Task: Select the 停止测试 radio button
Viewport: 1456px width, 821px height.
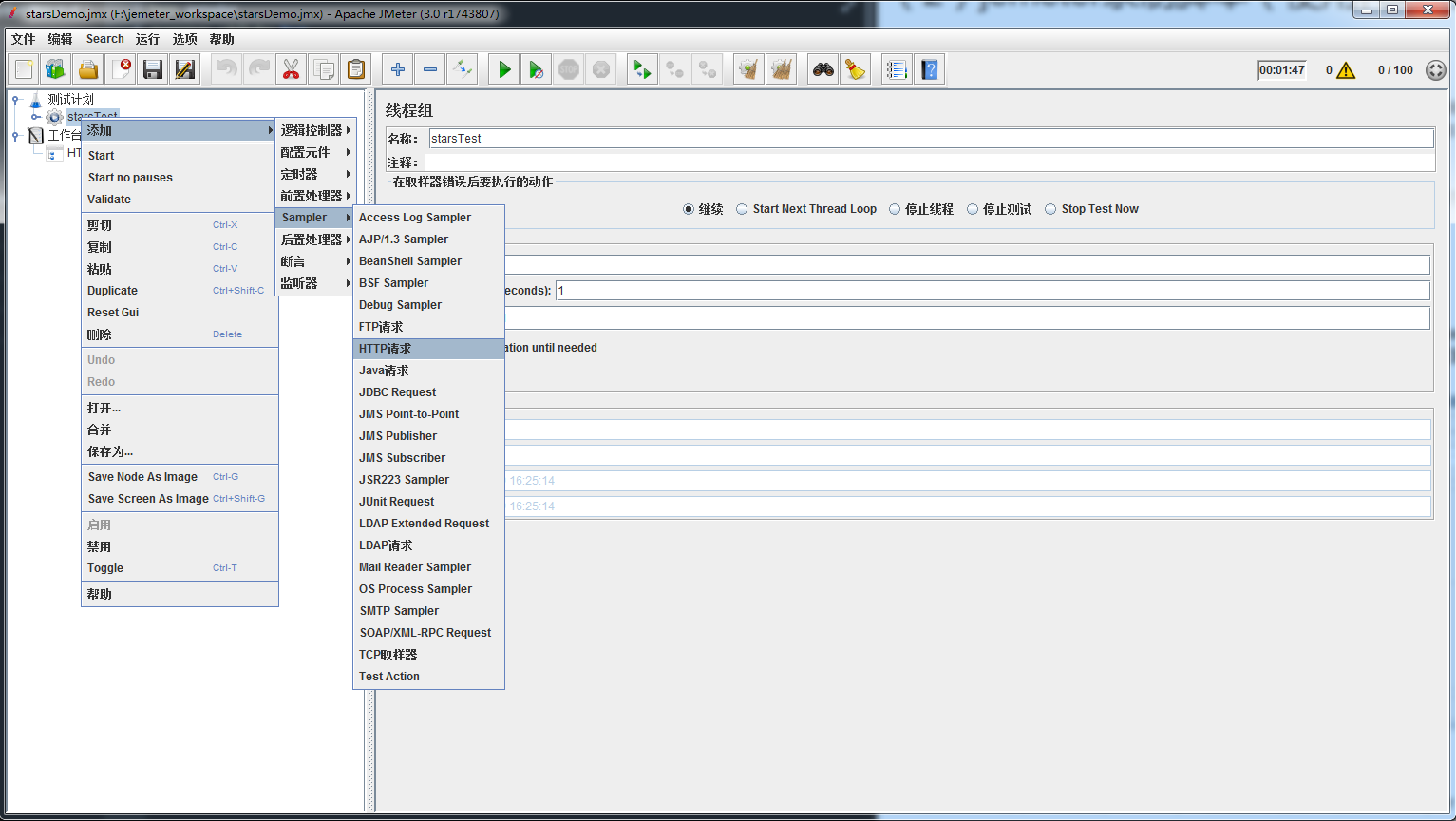Action: tap(973, 209)
